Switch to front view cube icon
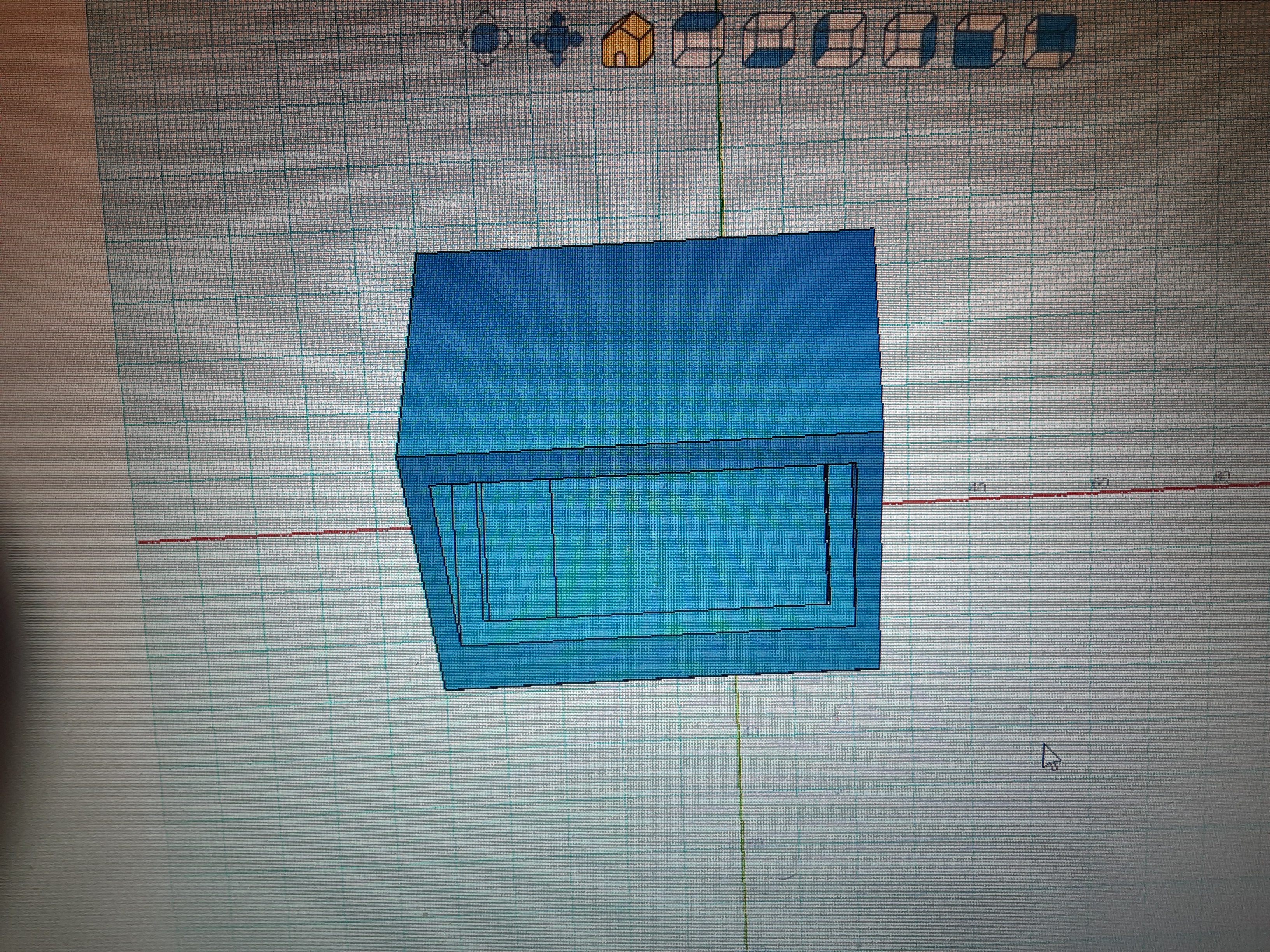Viewport: 1270px width, 952px height. tap(979, 40)
